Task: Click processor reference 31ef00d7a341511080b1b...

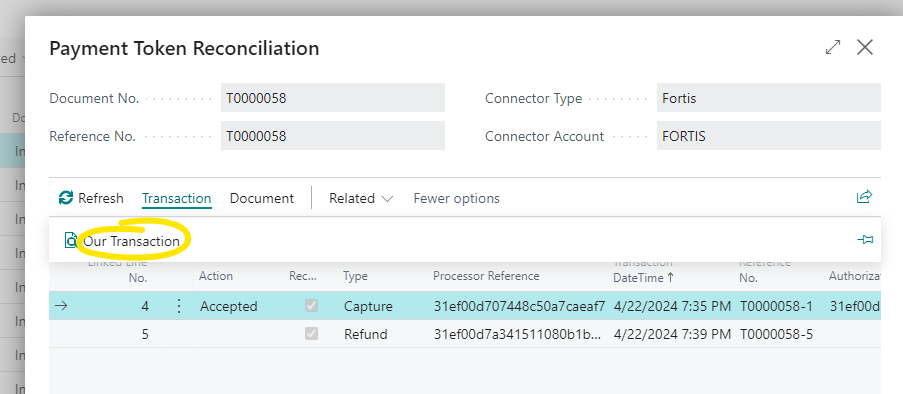Action: click(518, 334)
